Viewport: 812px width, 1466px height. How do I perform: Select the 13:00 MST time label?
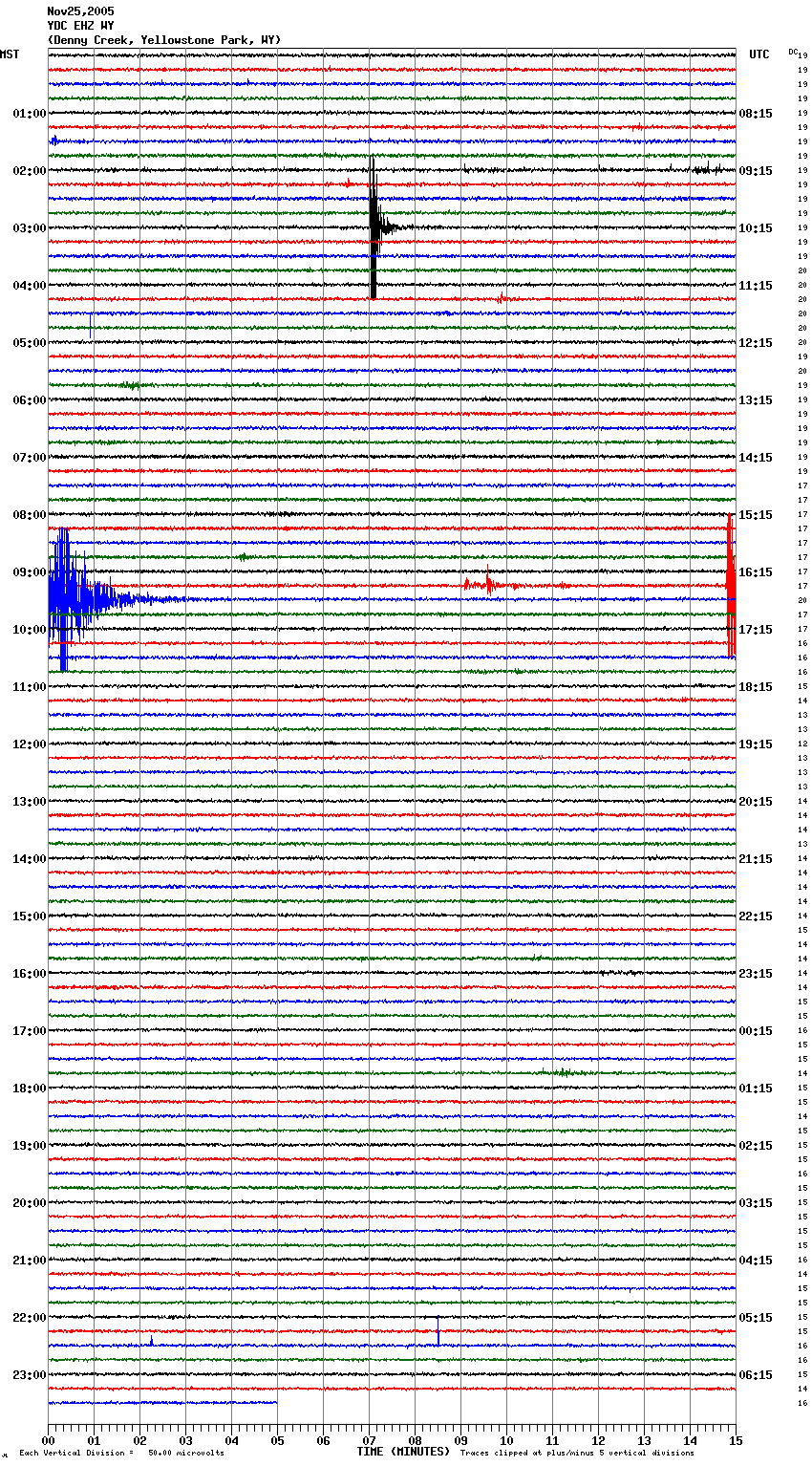(x=29, y=802)
